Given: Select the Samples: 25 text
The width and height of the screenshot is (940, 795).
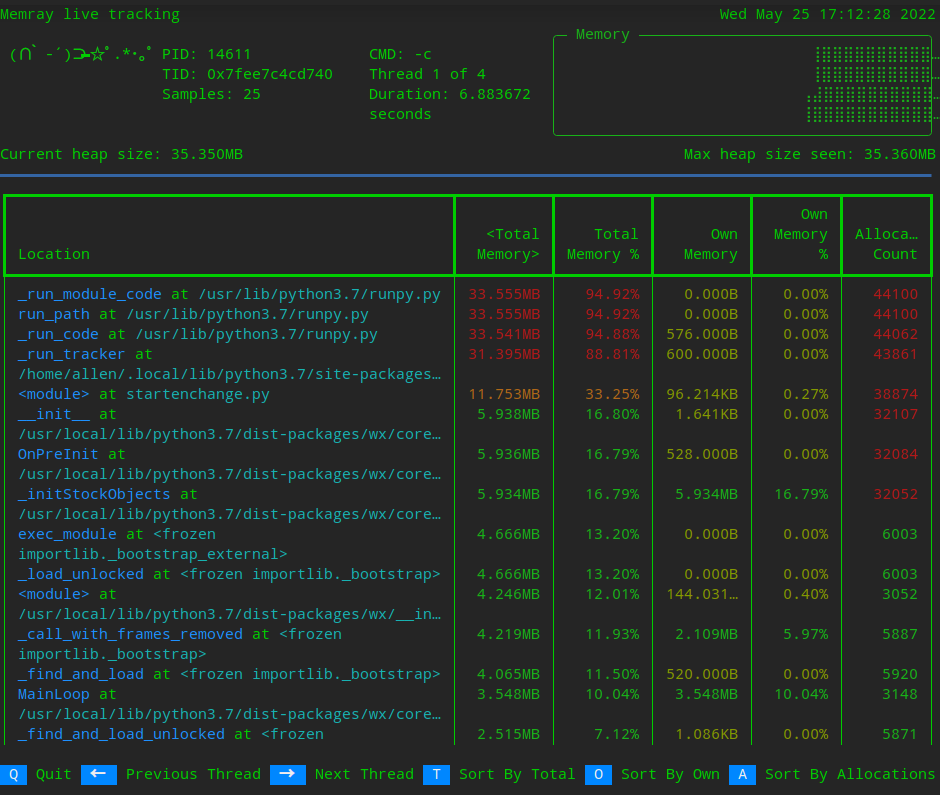Looking at the screenshot, I should coord(211,94).
